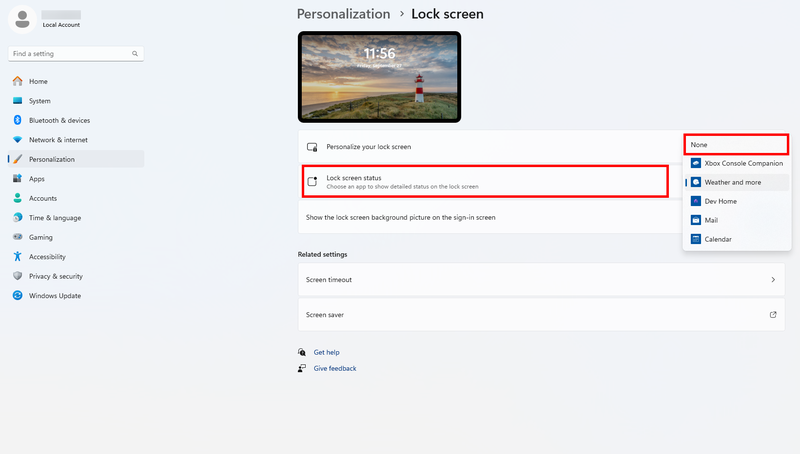Click the lock screen preview image
Viewport: 800px width, 454px height.
tap(379, 77)
